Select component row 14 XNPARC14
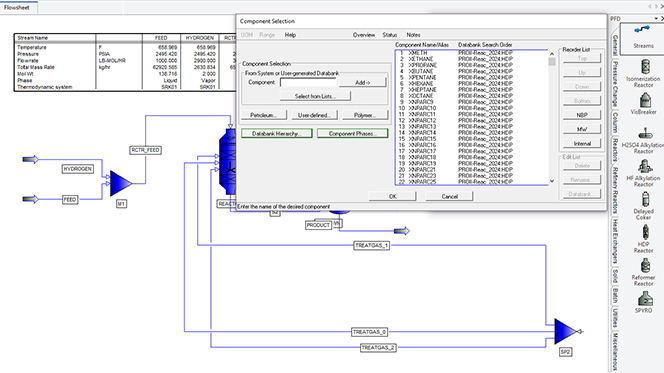Image resolution: width=664 pixels, height=373 pixels. click(x=472, y=133)
